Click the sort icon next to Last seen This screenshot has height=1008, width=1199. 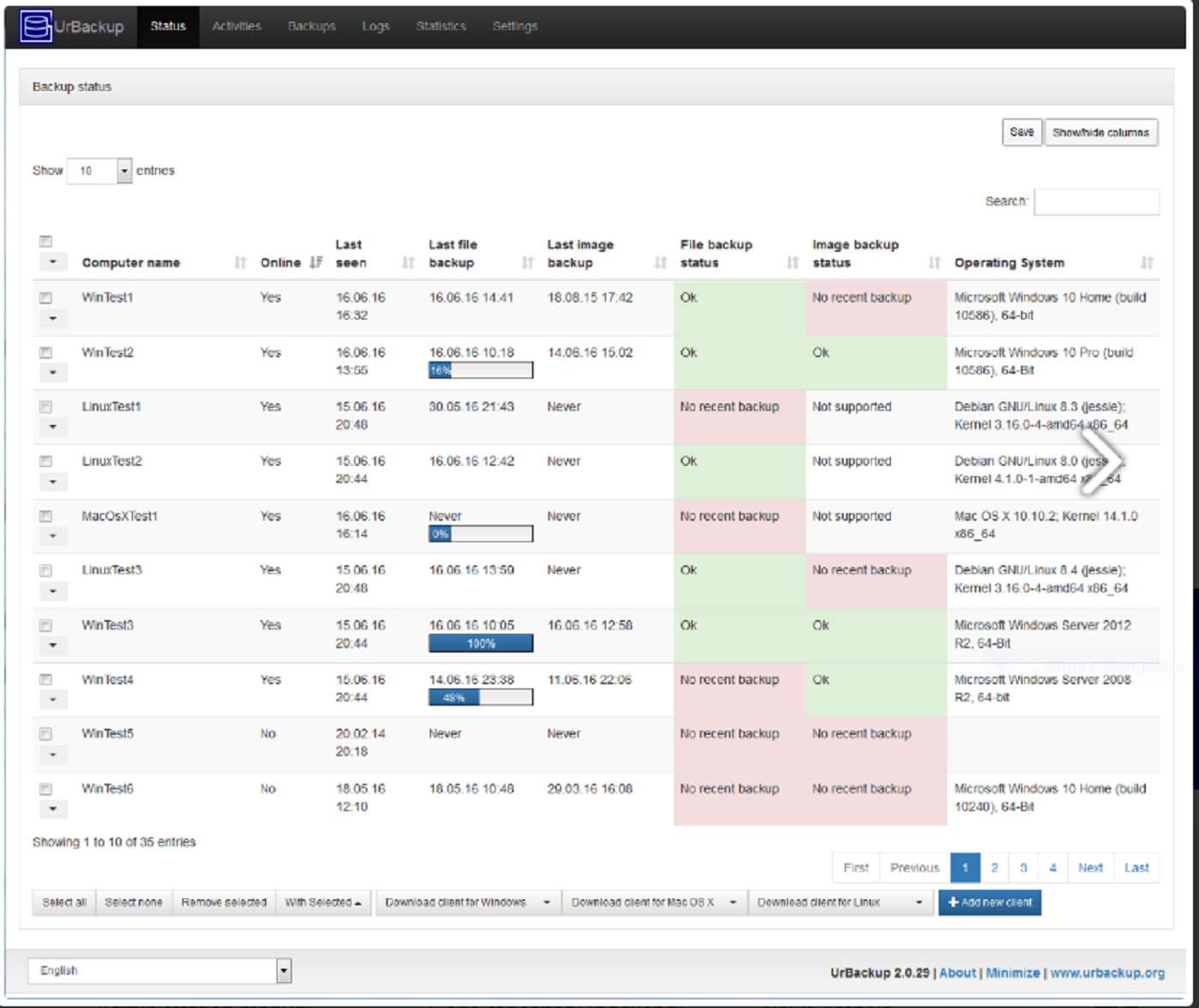407,262
